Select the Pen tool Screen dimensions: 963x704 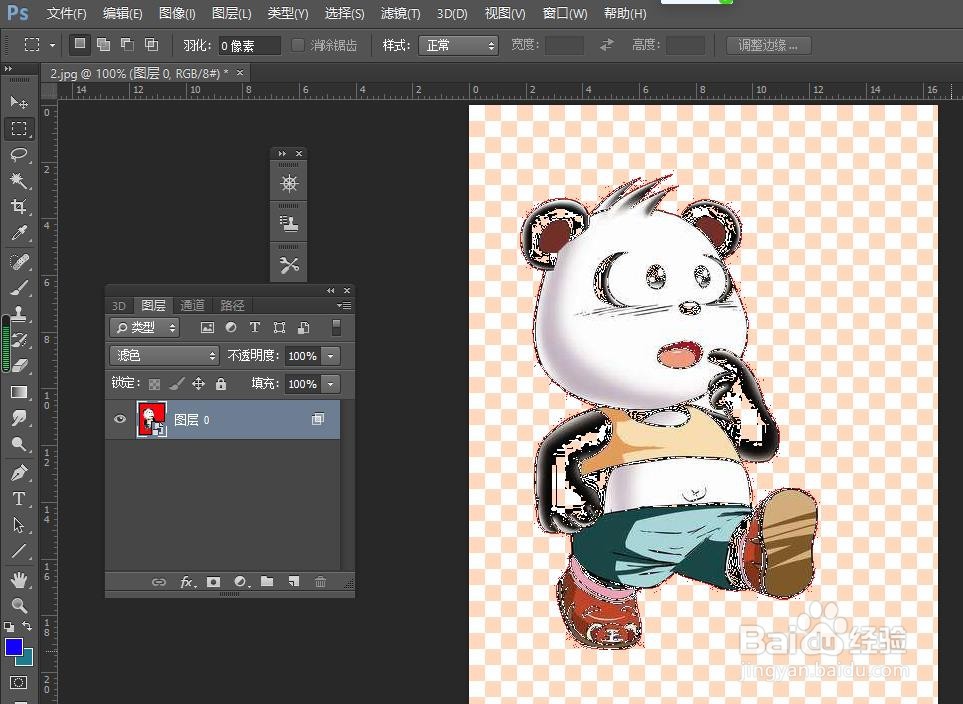(x=19, y=473)
